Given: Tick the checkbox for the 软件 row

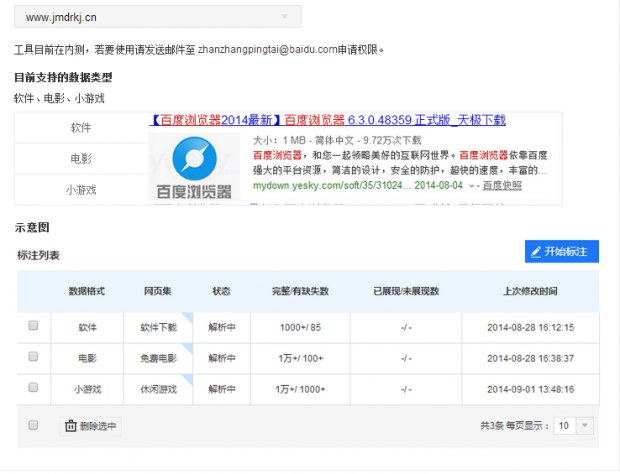Looking at the screenshot, I should 33,326.
